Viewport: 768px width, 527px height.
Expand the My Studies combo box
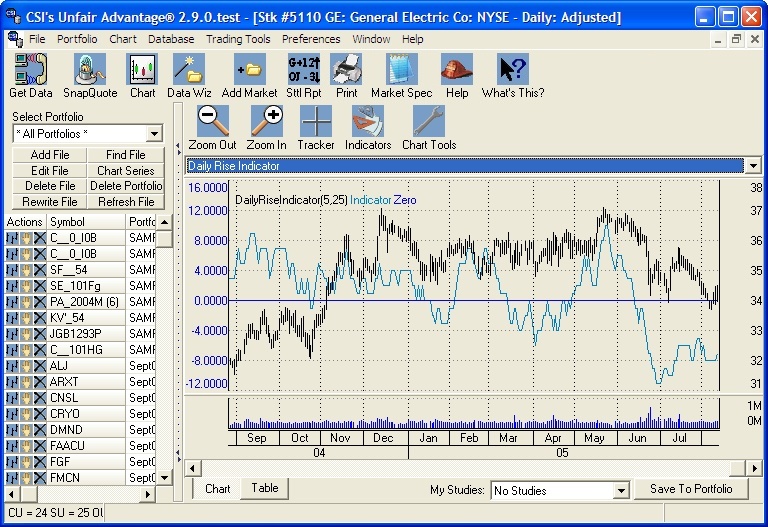point(621,490)
